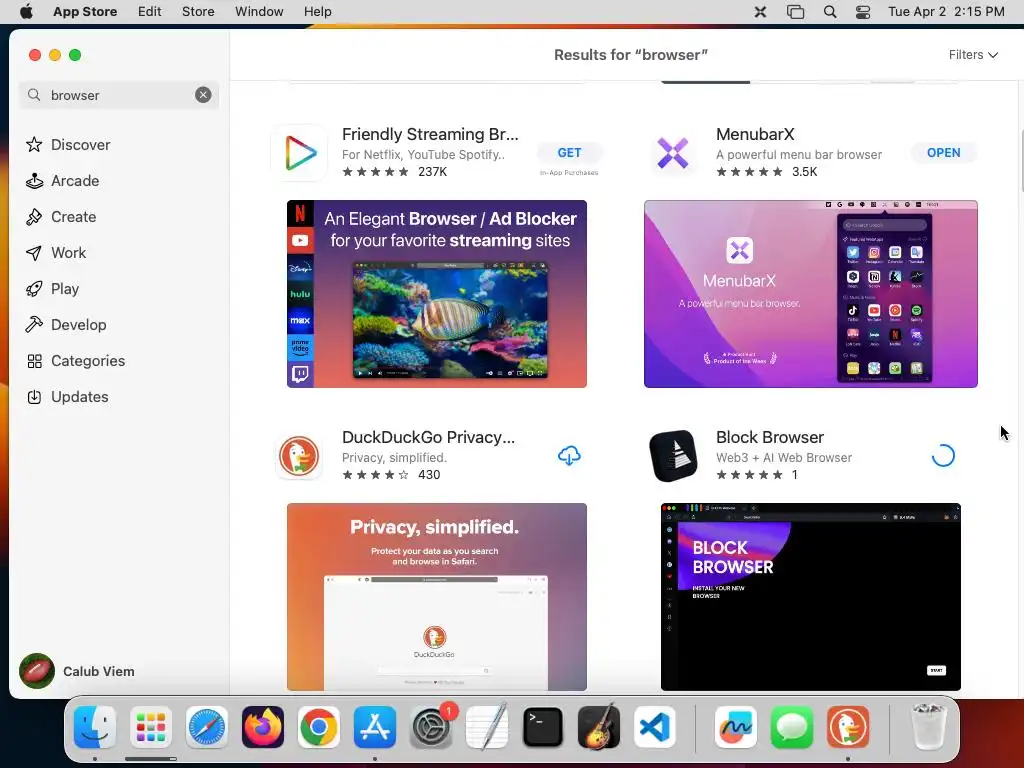The width and height of the screenshot is (1024, 768).
Task: Open the Window menu
Action: pyautogui.click(x=259, y=12)
